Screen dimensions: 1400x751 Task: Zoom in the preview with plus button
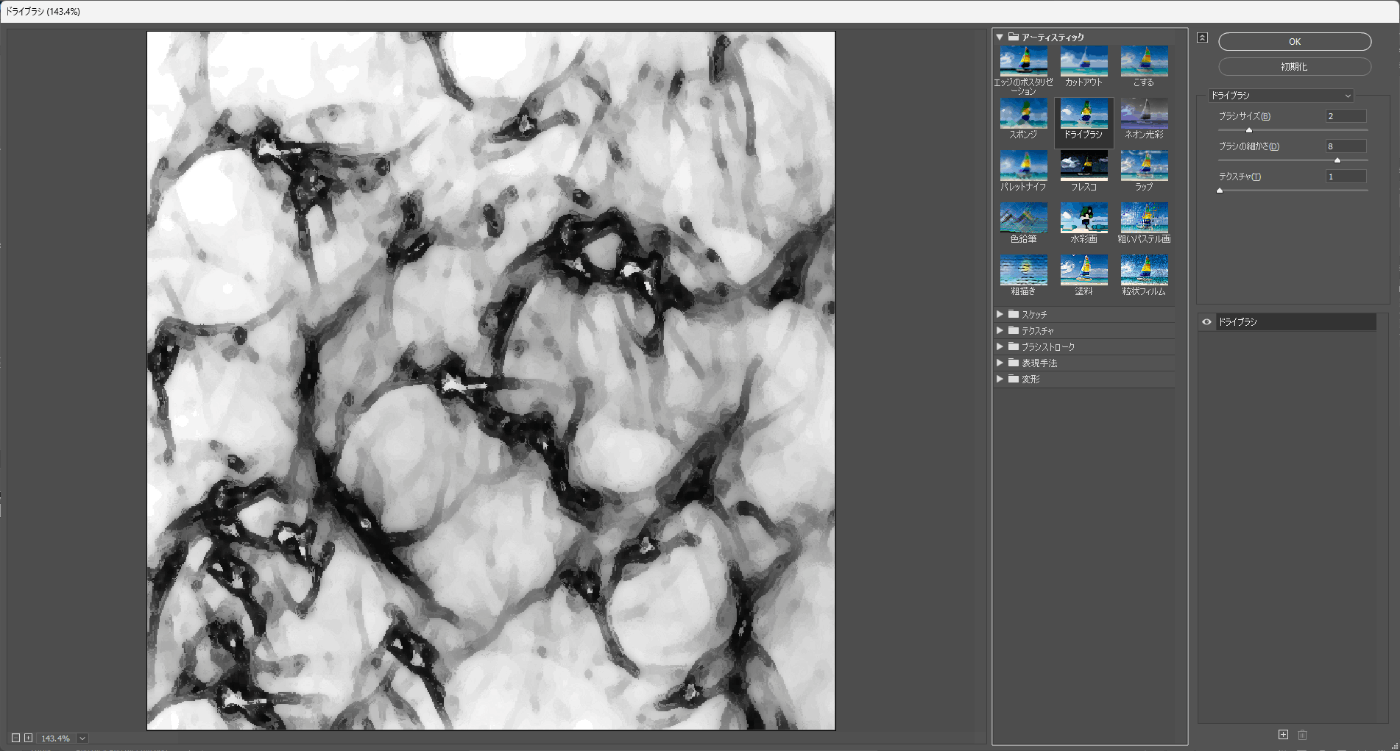pos(28,738)
